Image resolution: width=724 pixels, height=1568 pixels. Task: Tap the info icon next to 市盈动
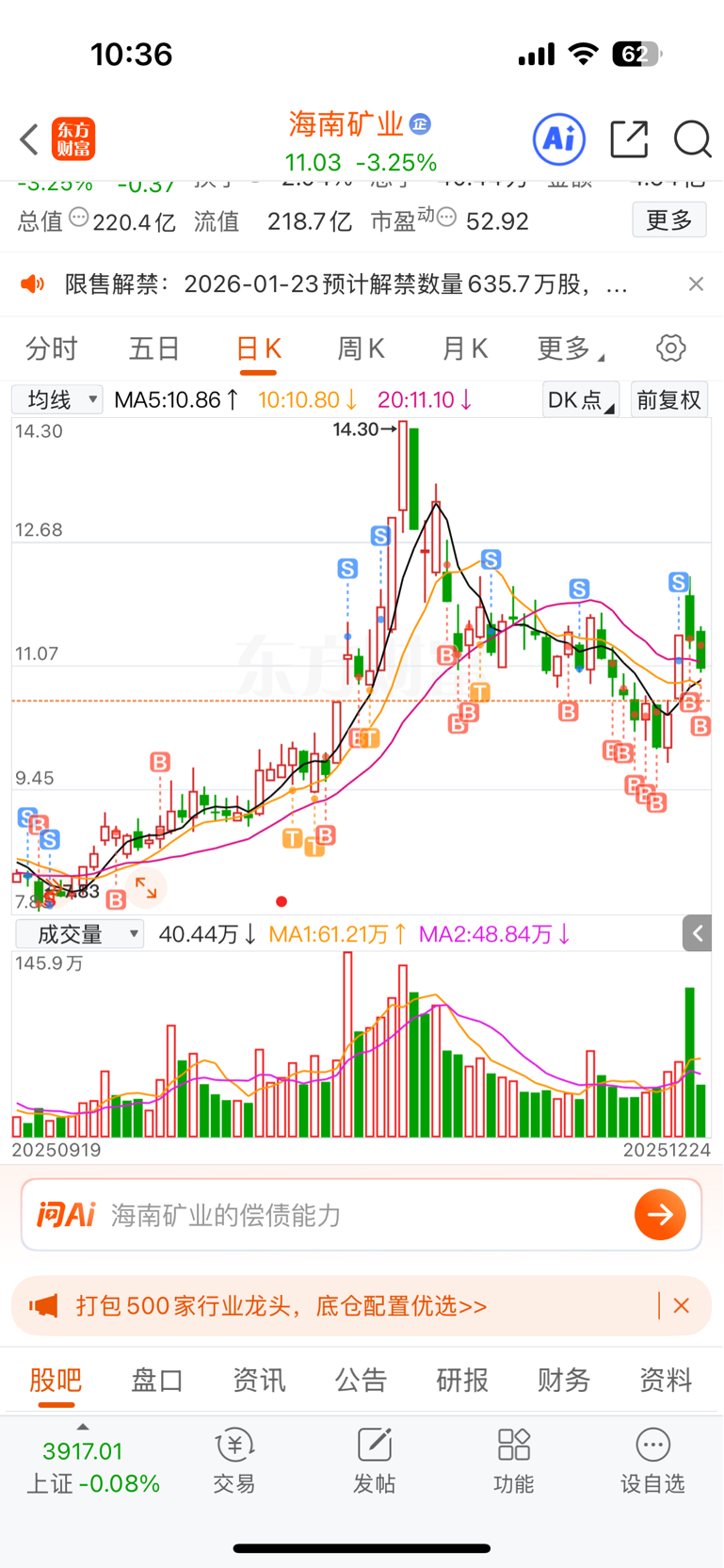pyautogui.click(x=447, y=218)
